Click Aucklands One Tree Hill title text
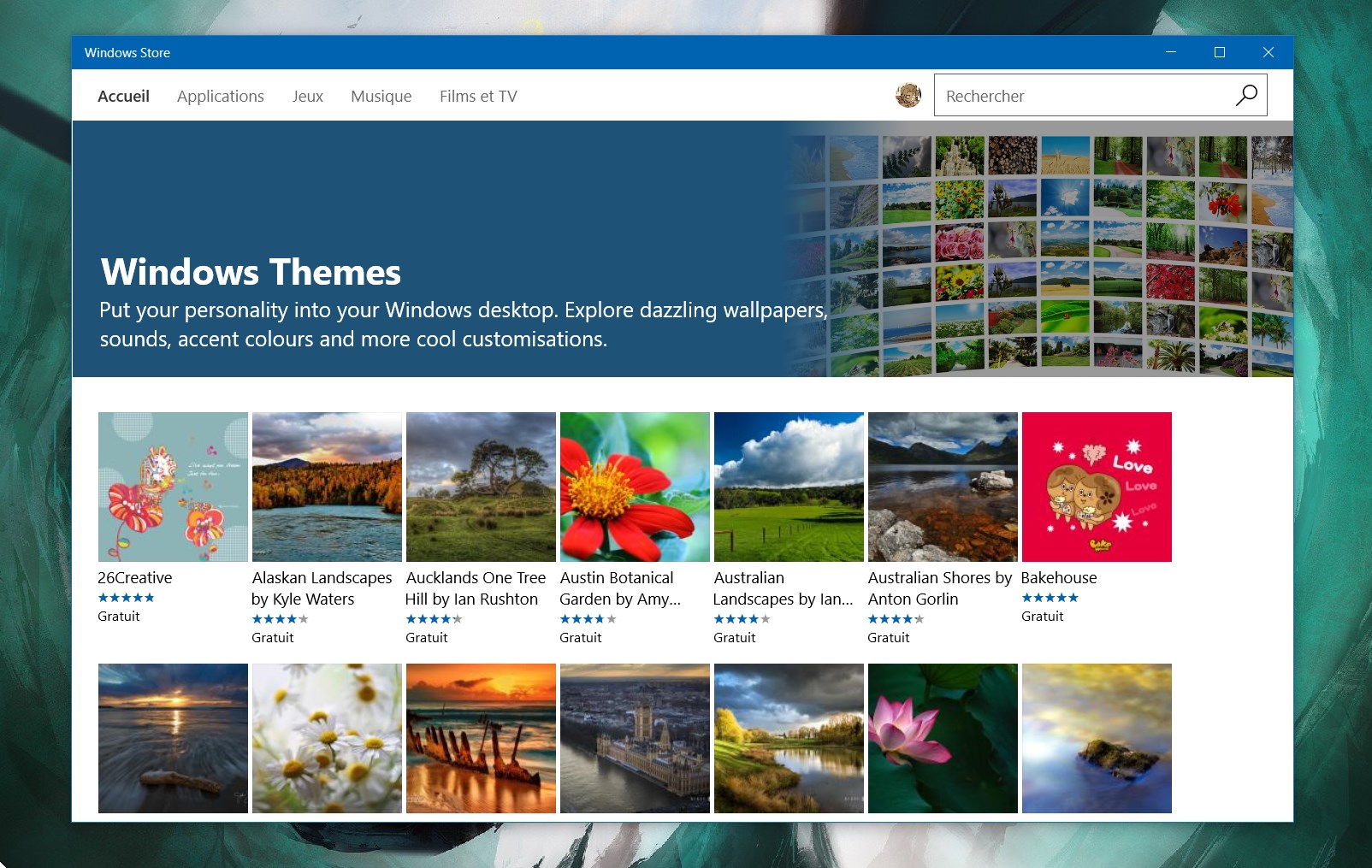Image resolution: width=1372 pixels, height=868 pixels. click(x=476, y=588)
